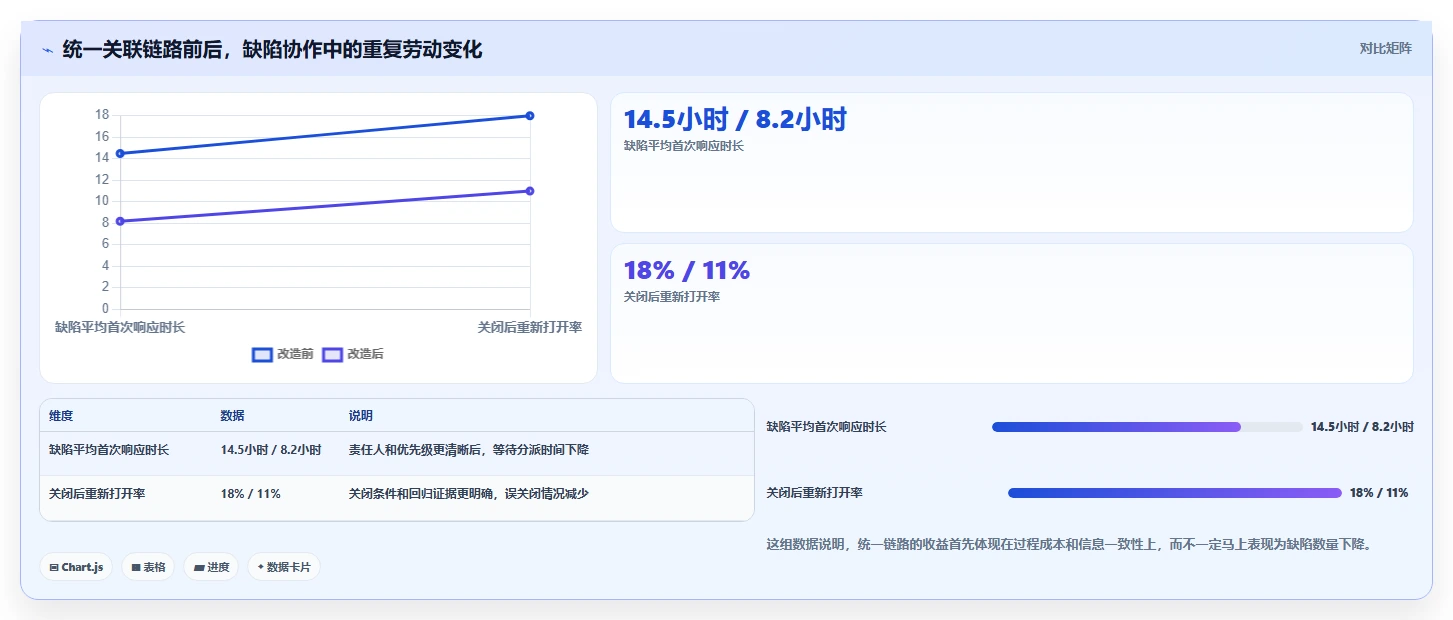Image resolution: width=1453 pixels, height=620 pixels.
Task: Click the 18% / 11% data card value
Action: [686, 270]
